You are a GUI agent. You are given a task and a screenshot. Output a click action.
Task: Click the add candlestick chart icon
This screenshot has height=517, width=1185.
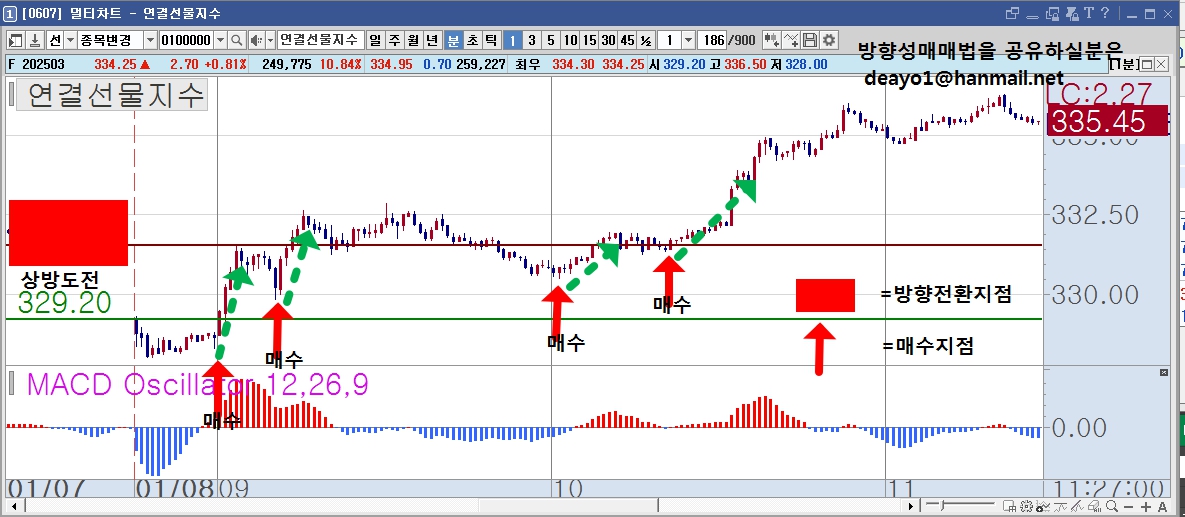pos(772,40)
